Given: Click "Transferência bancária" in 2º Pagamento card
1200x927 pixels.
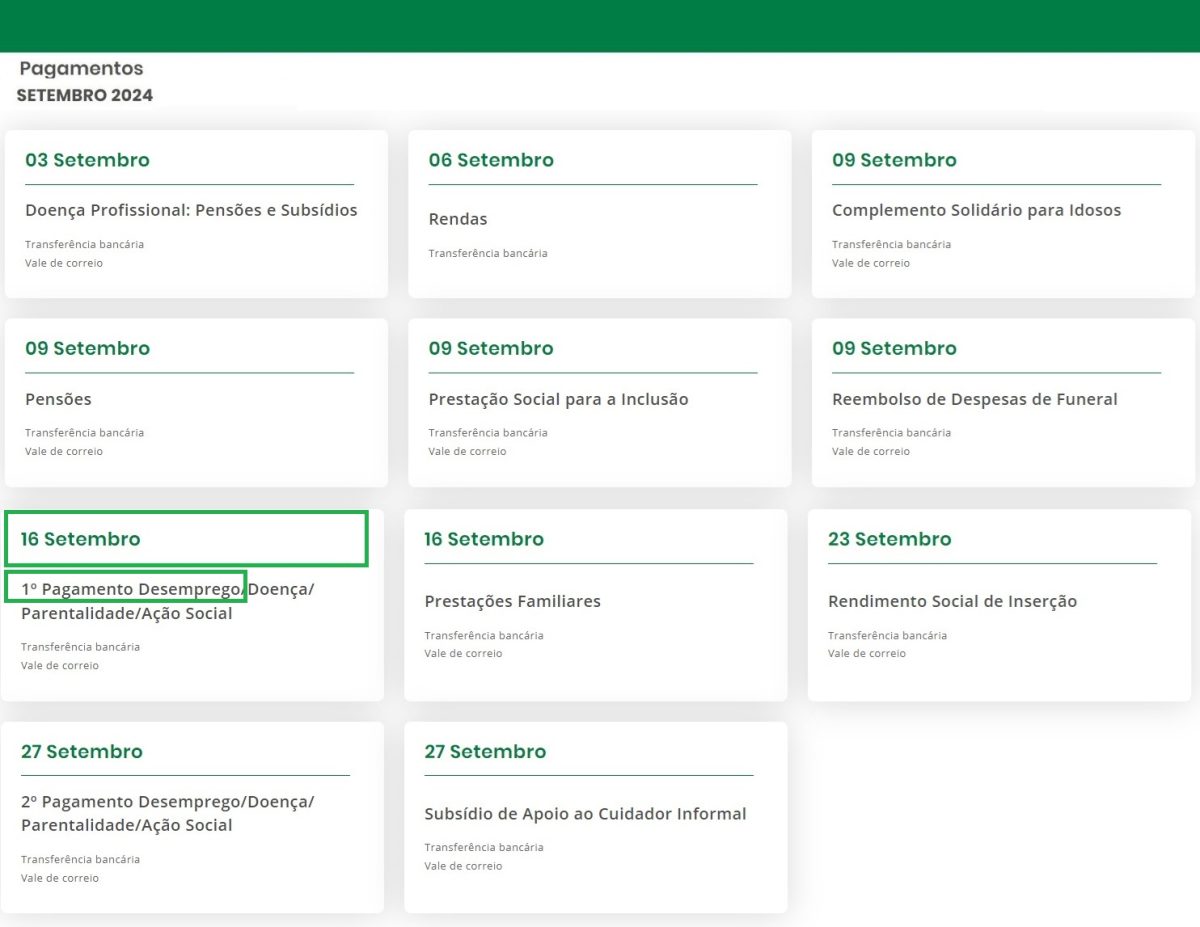Looking at the screenshot, I should [x=80, y=859].
